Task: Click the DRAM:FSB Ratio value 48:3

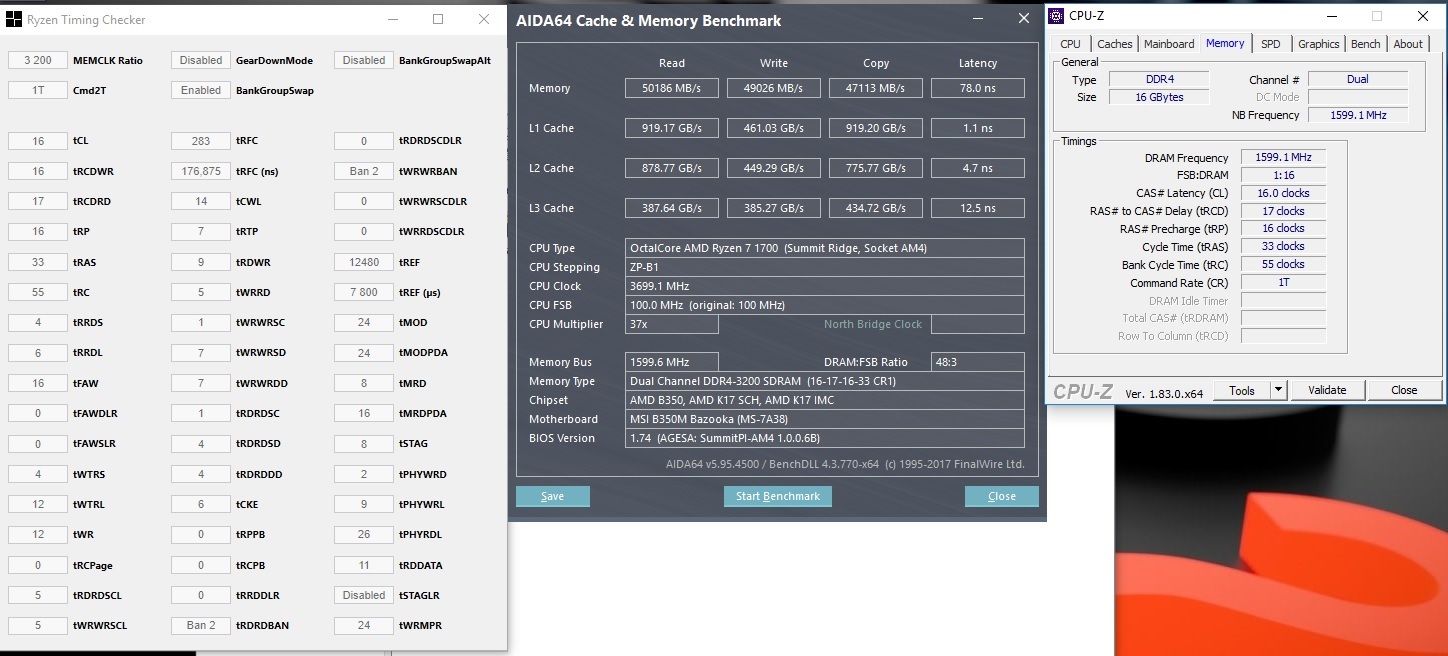Action: coord(978,362)
